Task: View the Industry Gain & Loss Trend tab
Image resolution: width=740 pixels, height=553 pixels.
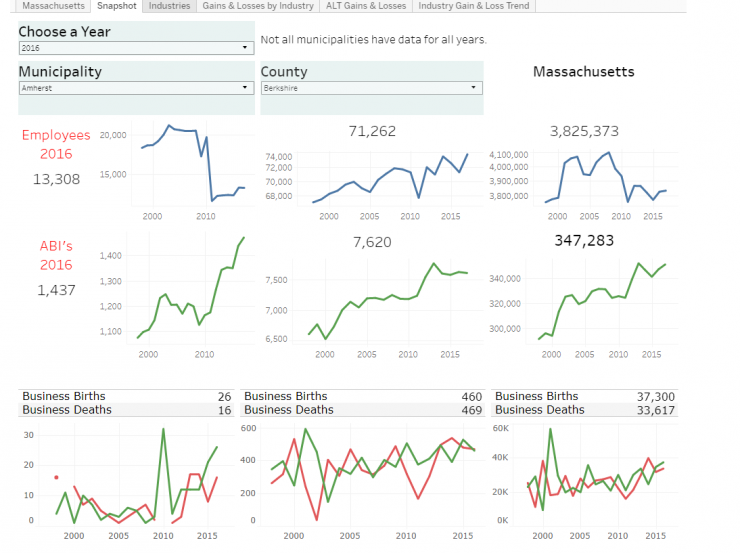Action: coord(474,6)
